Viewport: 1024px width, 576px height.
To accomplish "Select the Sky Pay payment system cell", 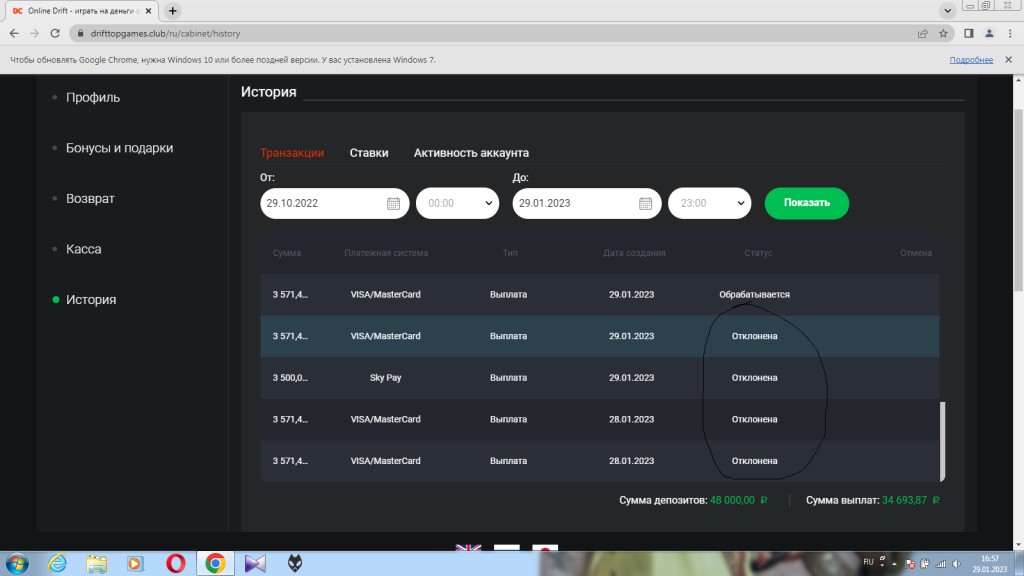I will 385,377.
